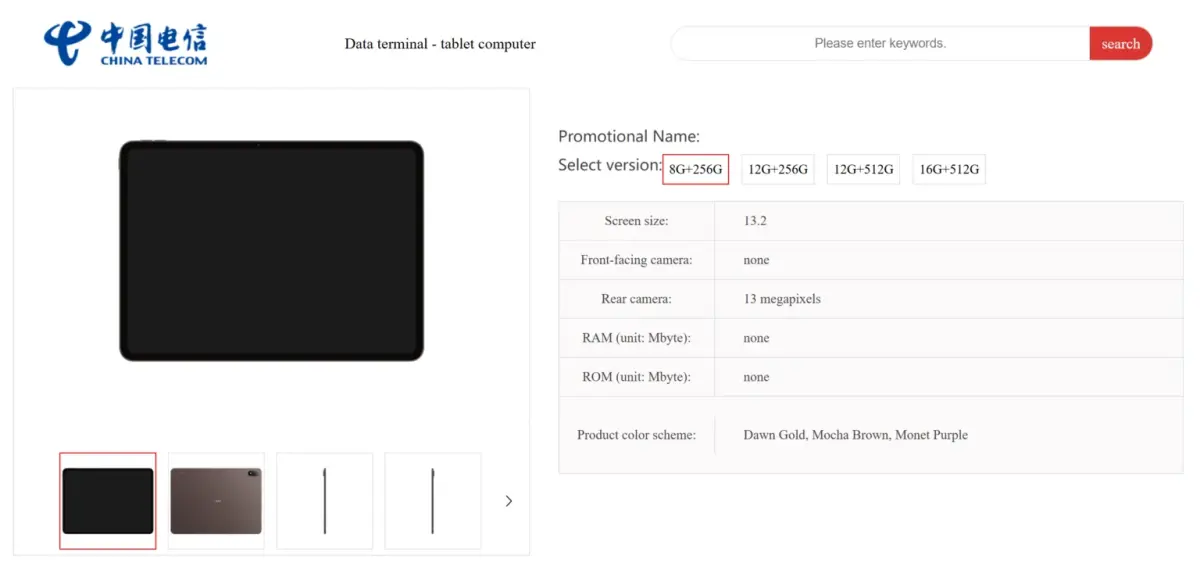The height and width of the screenshot is (570, 1200).
Task: Select the side-view thumbnail nearest the next arrow
Action: (x=432, y=501)
